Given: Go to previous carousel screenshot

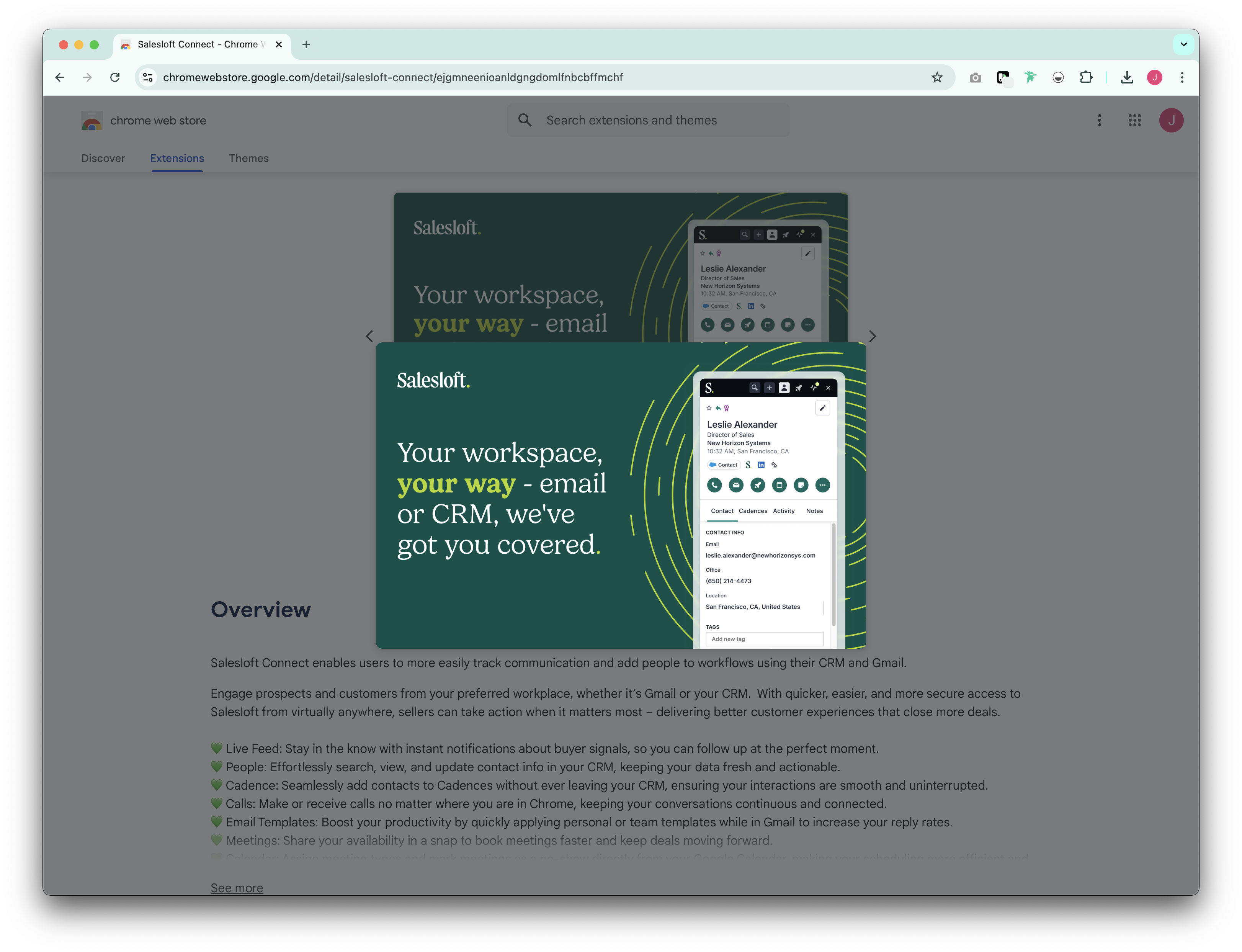Looking at the screenshot, I should pyautogui.click(x=369, y=337).
